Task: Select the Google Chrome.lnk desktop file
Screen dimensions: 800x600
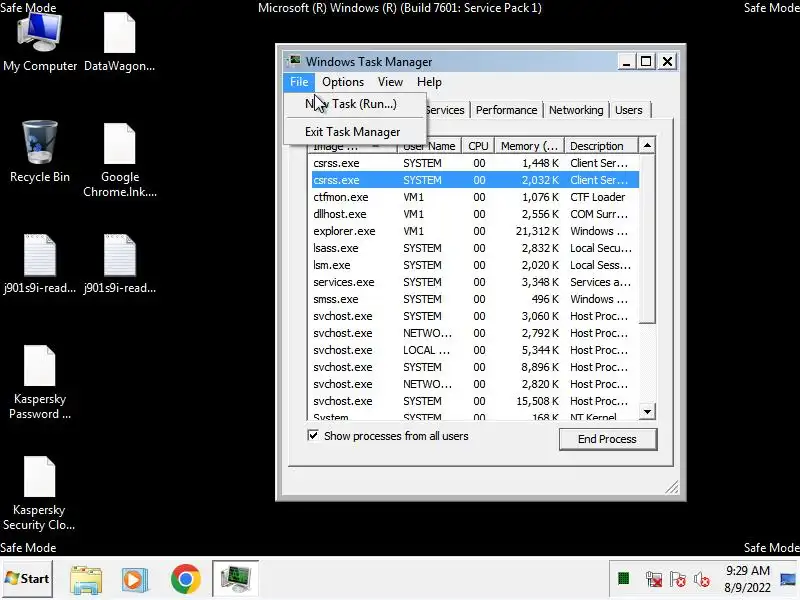Action: (x=120, y=160)
